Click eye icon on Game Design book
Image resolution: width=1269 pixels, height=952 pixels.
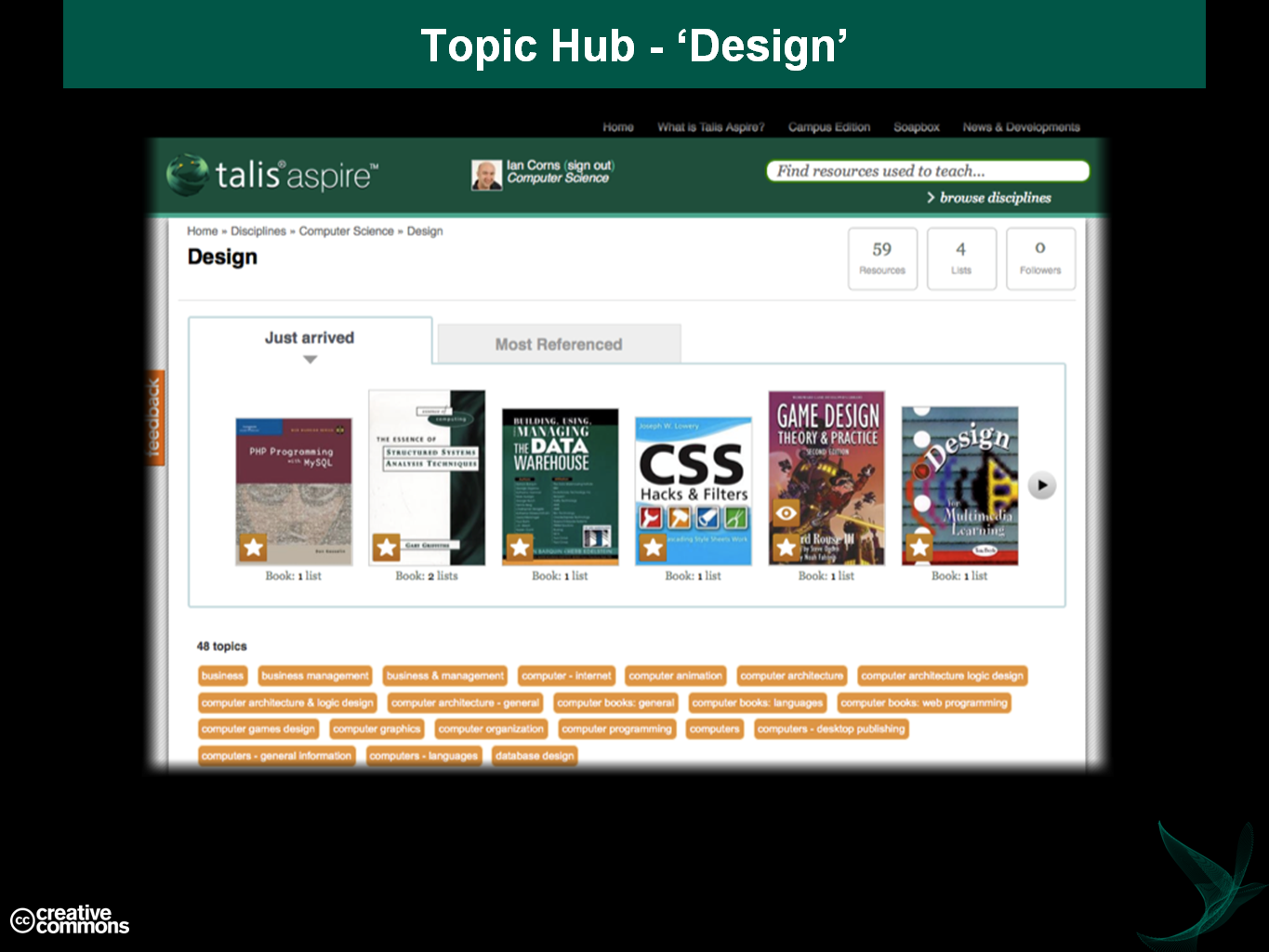(x=786, y=513)
